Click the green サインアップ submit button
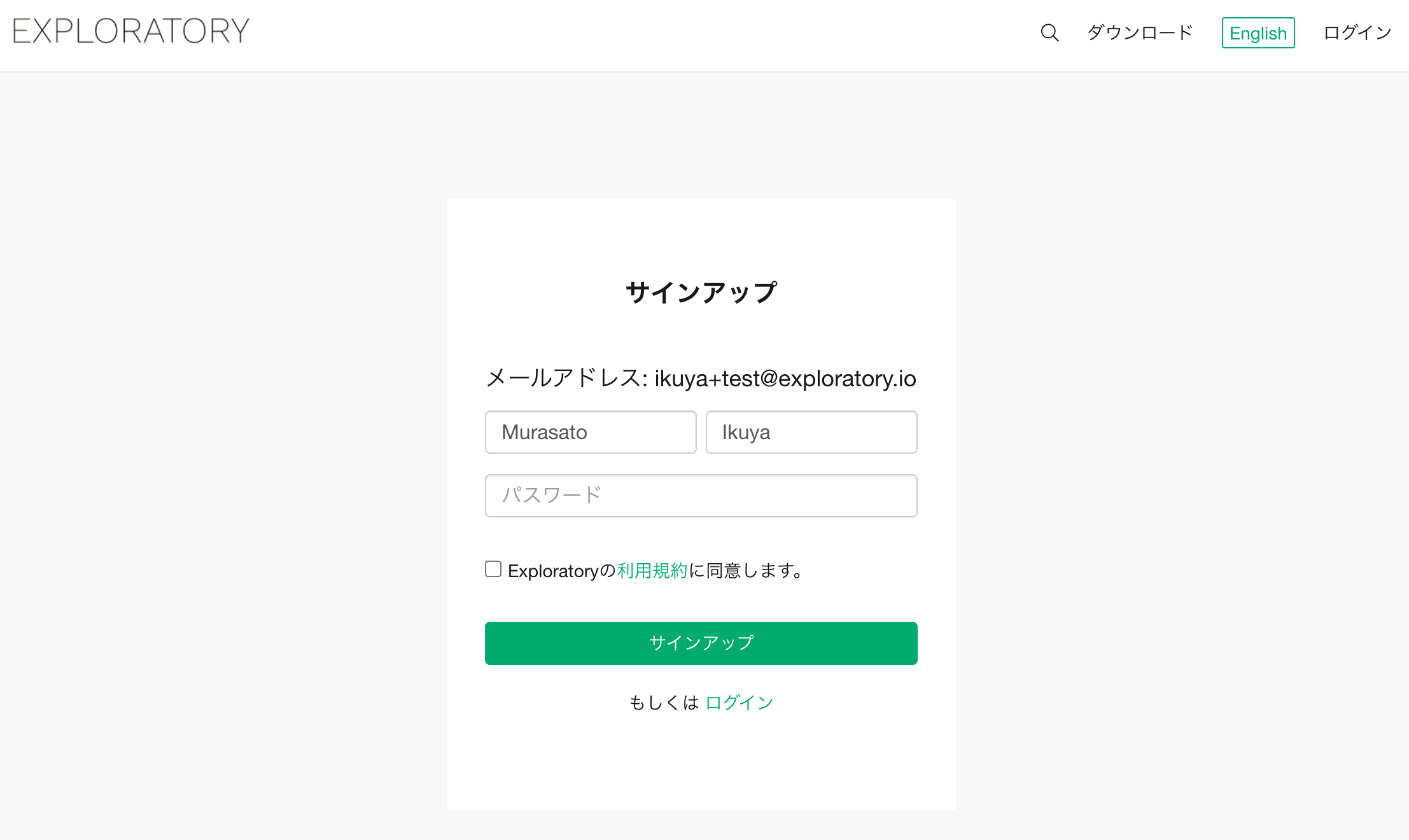 (x=701, y=643)
